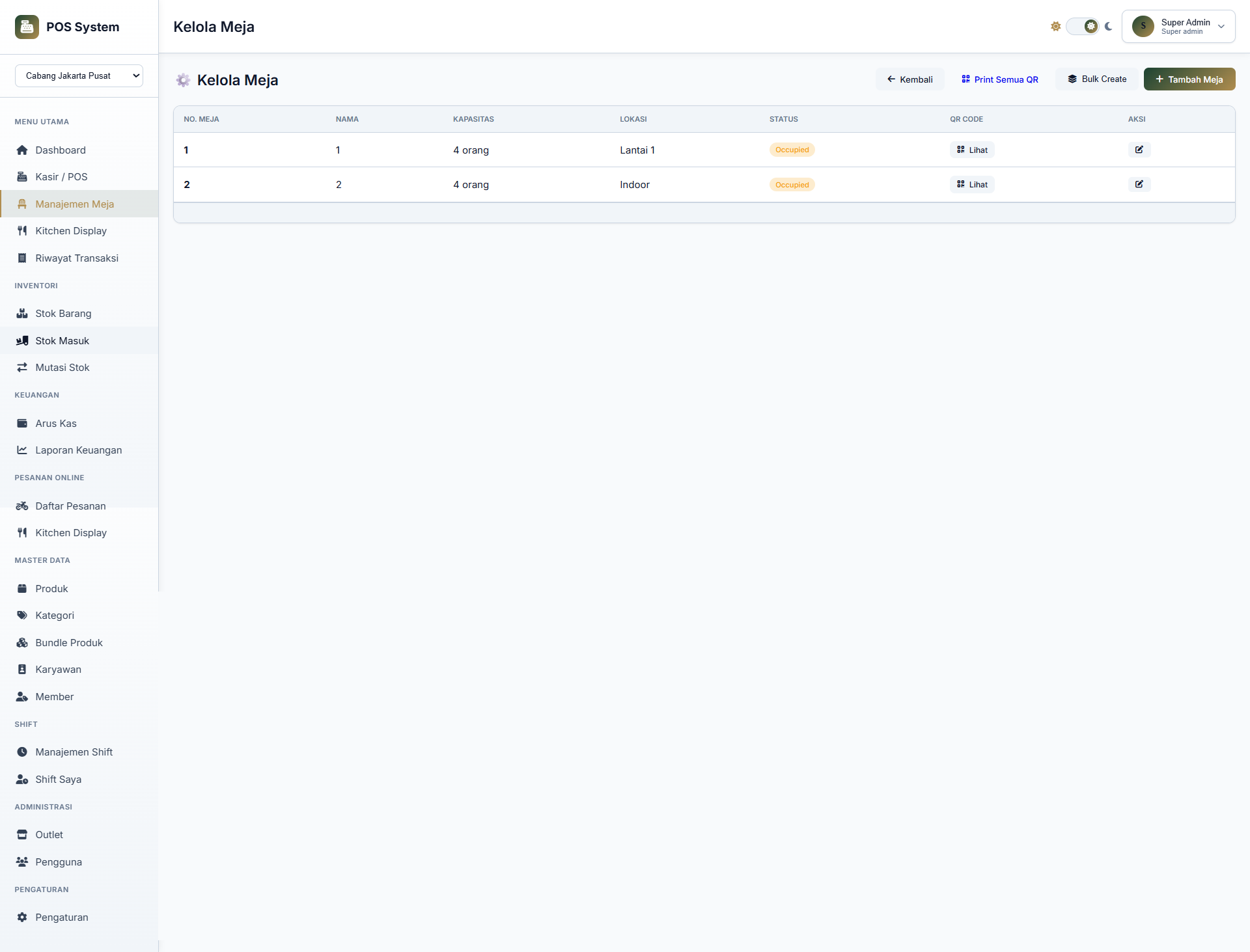Image resolution: width=1250 pixels, height=952 pixels.
Task: Click the Riwayat Transaksi icon
Action: tap(21, 258)
